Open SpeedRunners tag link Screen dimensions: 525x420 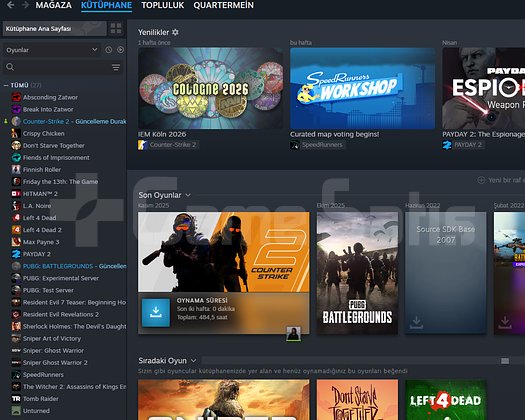tap(322, 145)
